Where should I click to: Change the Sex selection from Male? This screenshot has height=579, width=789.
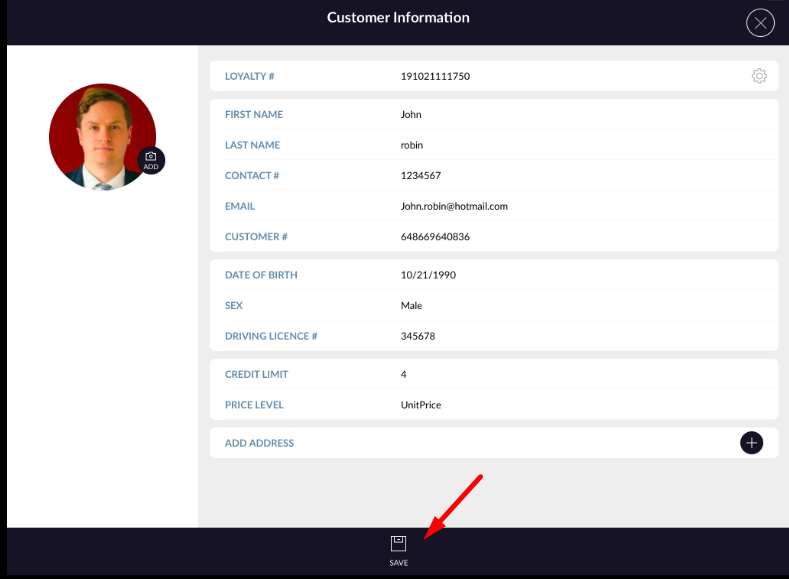tap(411, 306)
